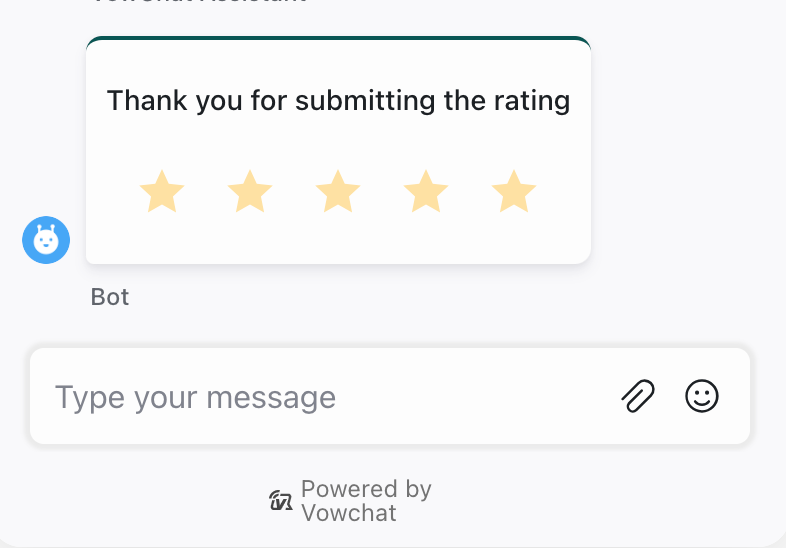Click the rating card's green top border
The width and height of the screenshot is (786, 548).
pos(338,39)
